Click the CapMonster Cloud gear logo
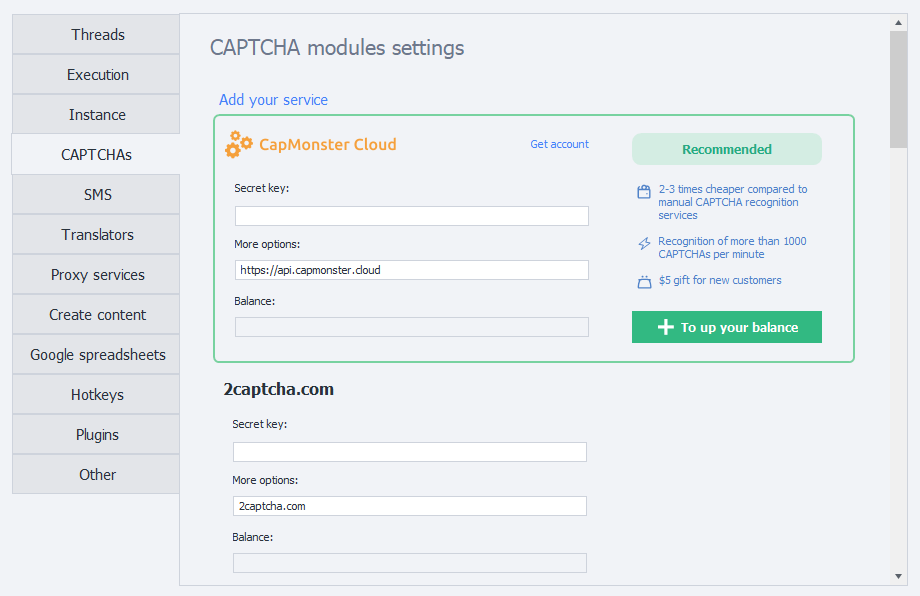The image size is (920, 596). 239,144
